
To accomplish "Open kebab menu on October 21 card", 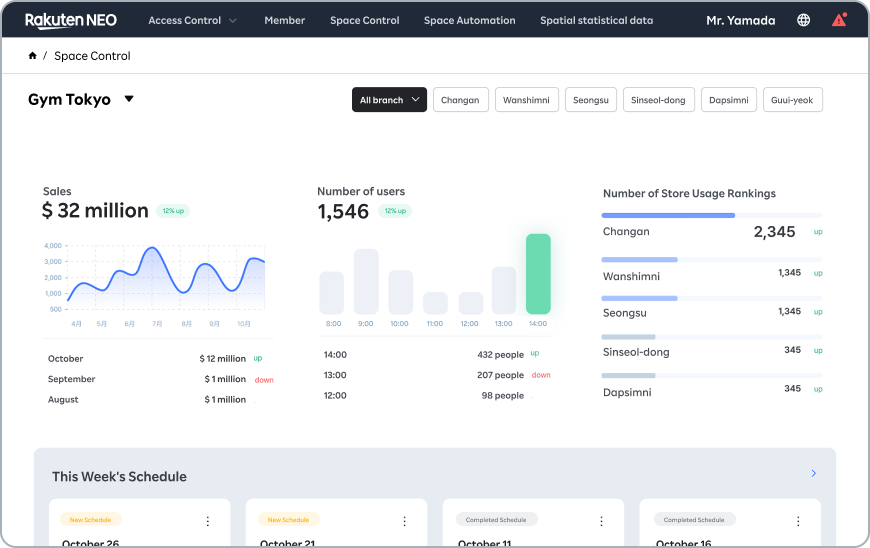I will point(405,521).
